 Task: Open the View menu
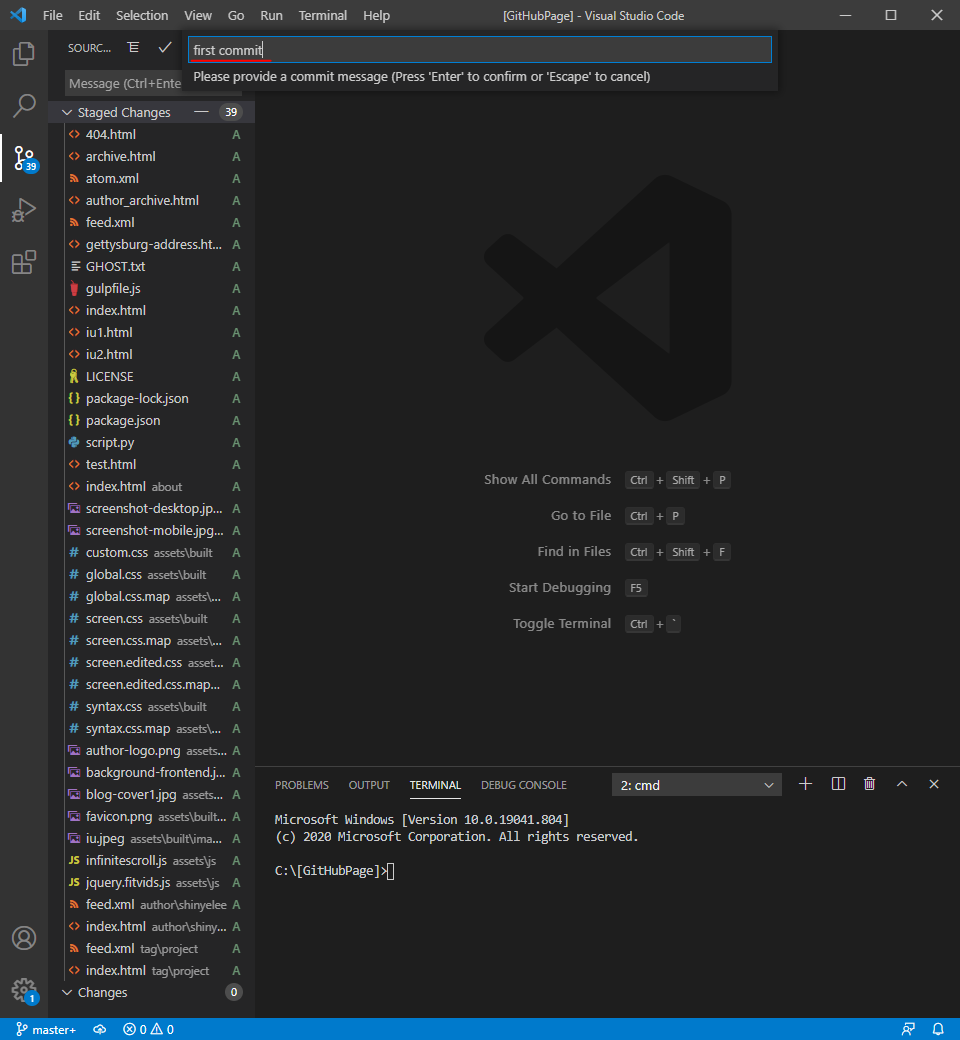pyautogui.click(x=198, y=15)
